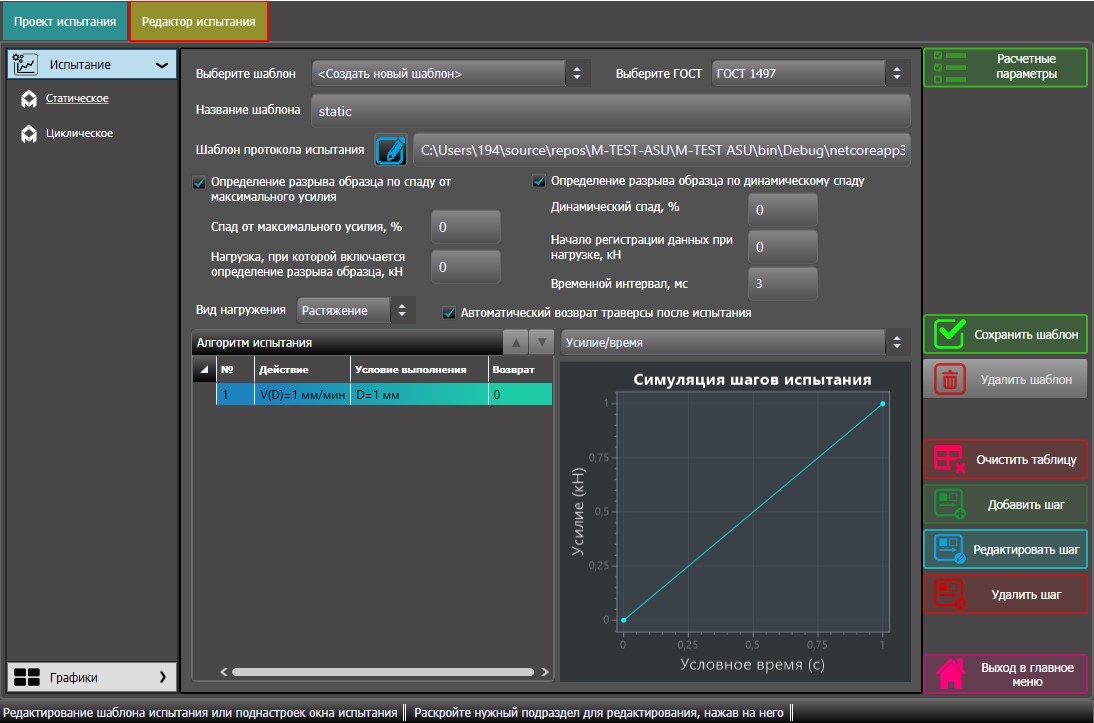Open the Выберите шаблон dropdown

click(x=451, y=73)
